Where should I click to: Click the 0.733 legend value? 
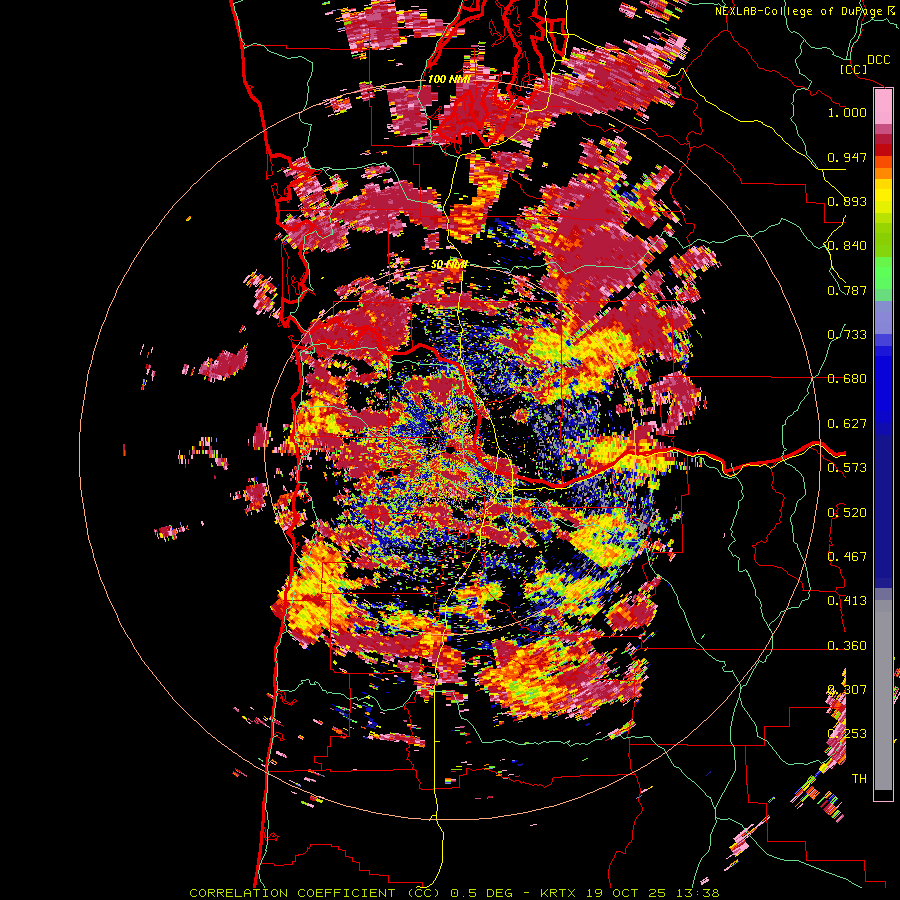click(847, 335)
